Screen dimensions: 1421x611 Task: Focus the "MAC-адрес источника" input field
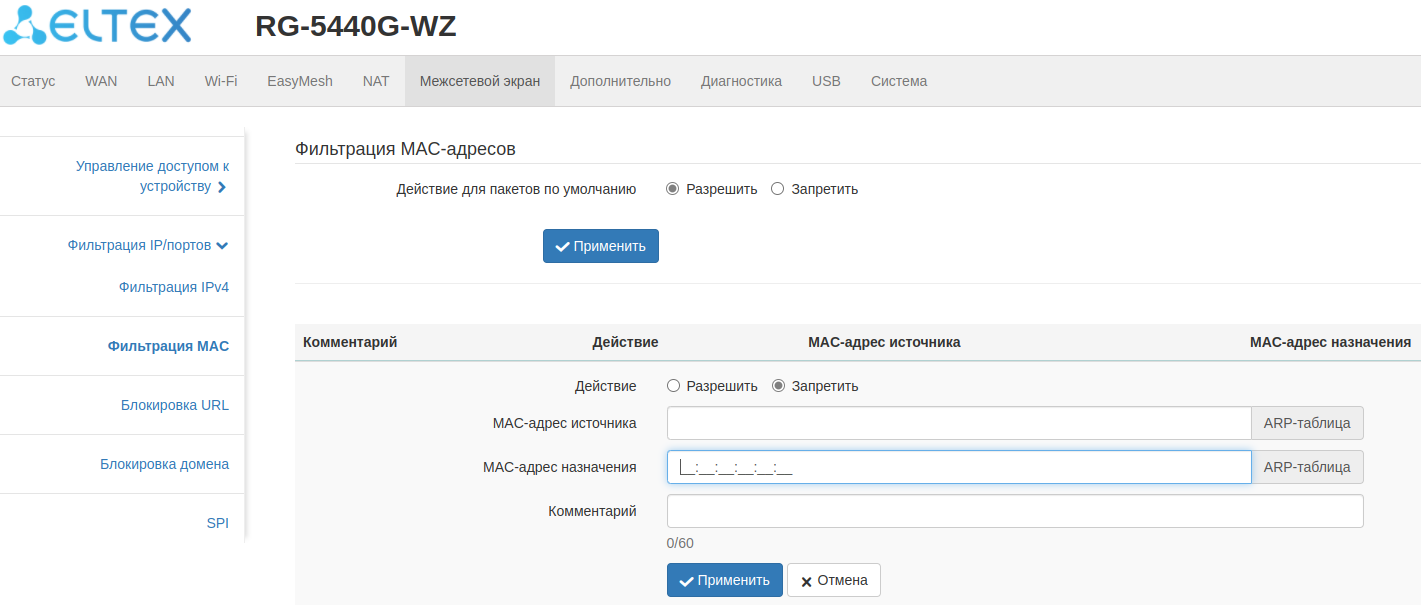pos(958,423)
